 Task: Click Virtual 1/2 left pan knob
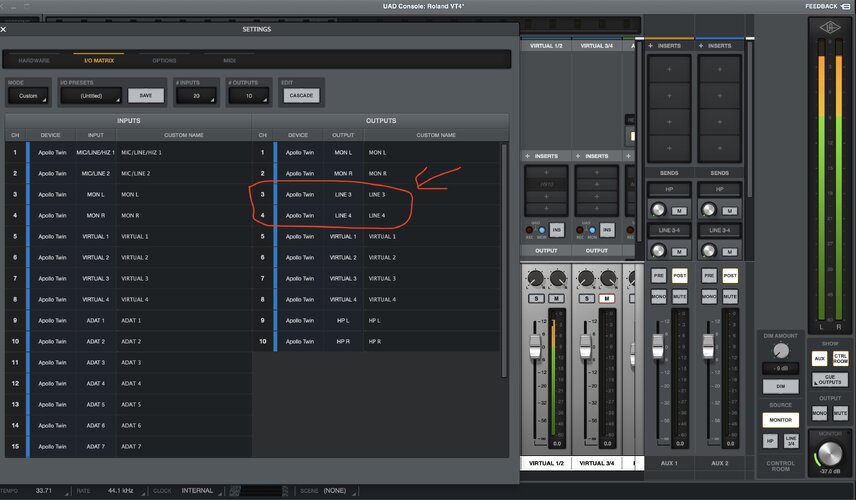pos(535,279)
